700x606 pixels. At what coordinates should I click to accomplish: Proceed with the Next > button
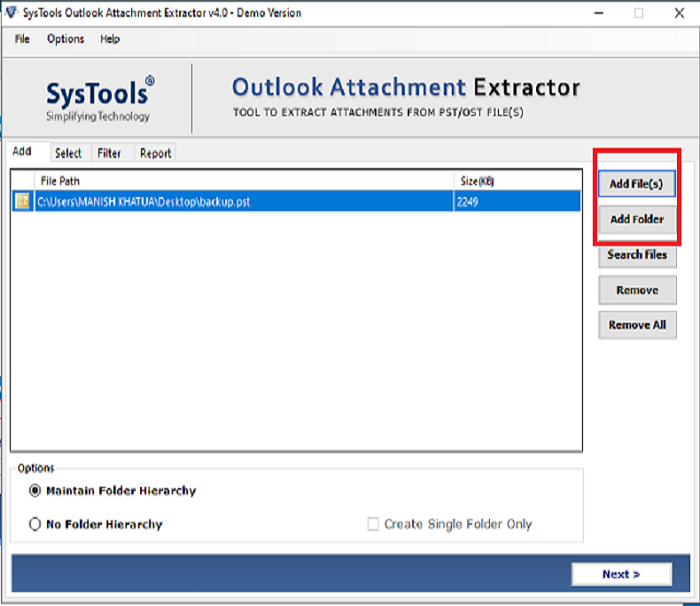click(621, 574)
